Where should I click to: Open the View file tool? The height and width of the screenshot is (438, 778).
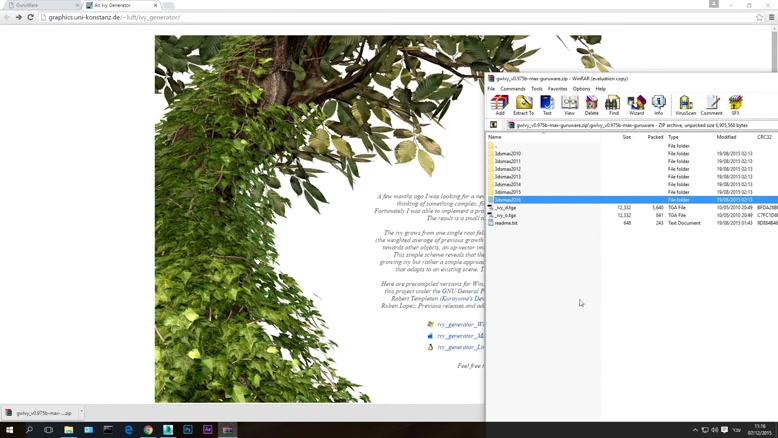[569, 105]
